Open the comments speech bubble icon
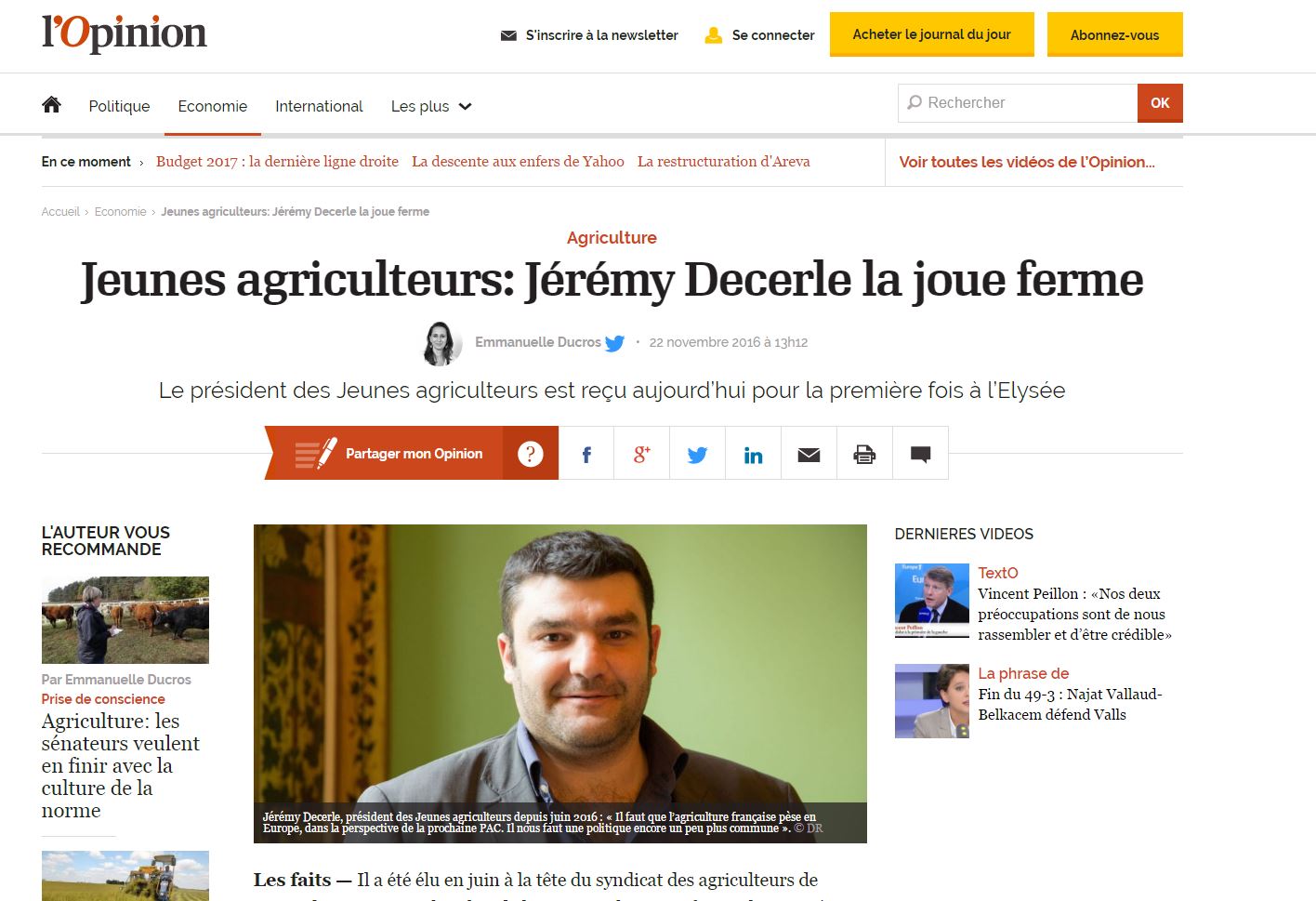Viewport: 1316px width, 901px height. [x=921, y=454]
